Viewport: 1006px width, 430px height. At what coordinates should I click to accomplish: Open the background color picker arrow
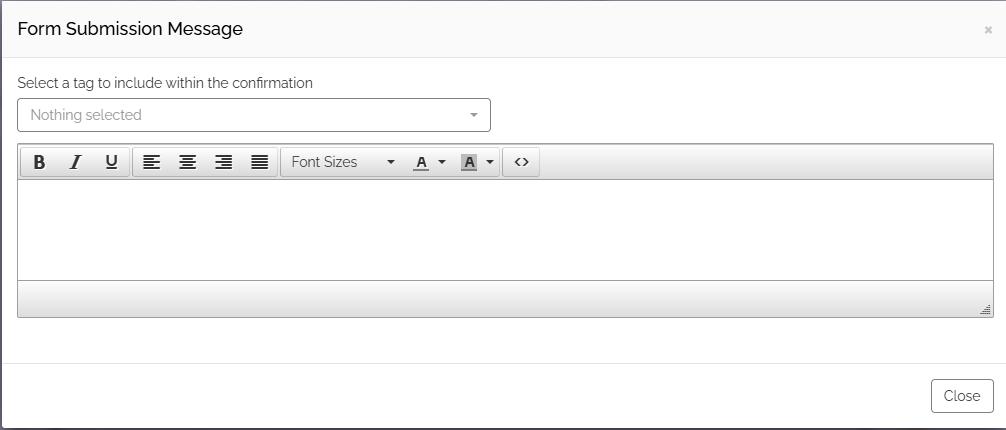point(490,162)
